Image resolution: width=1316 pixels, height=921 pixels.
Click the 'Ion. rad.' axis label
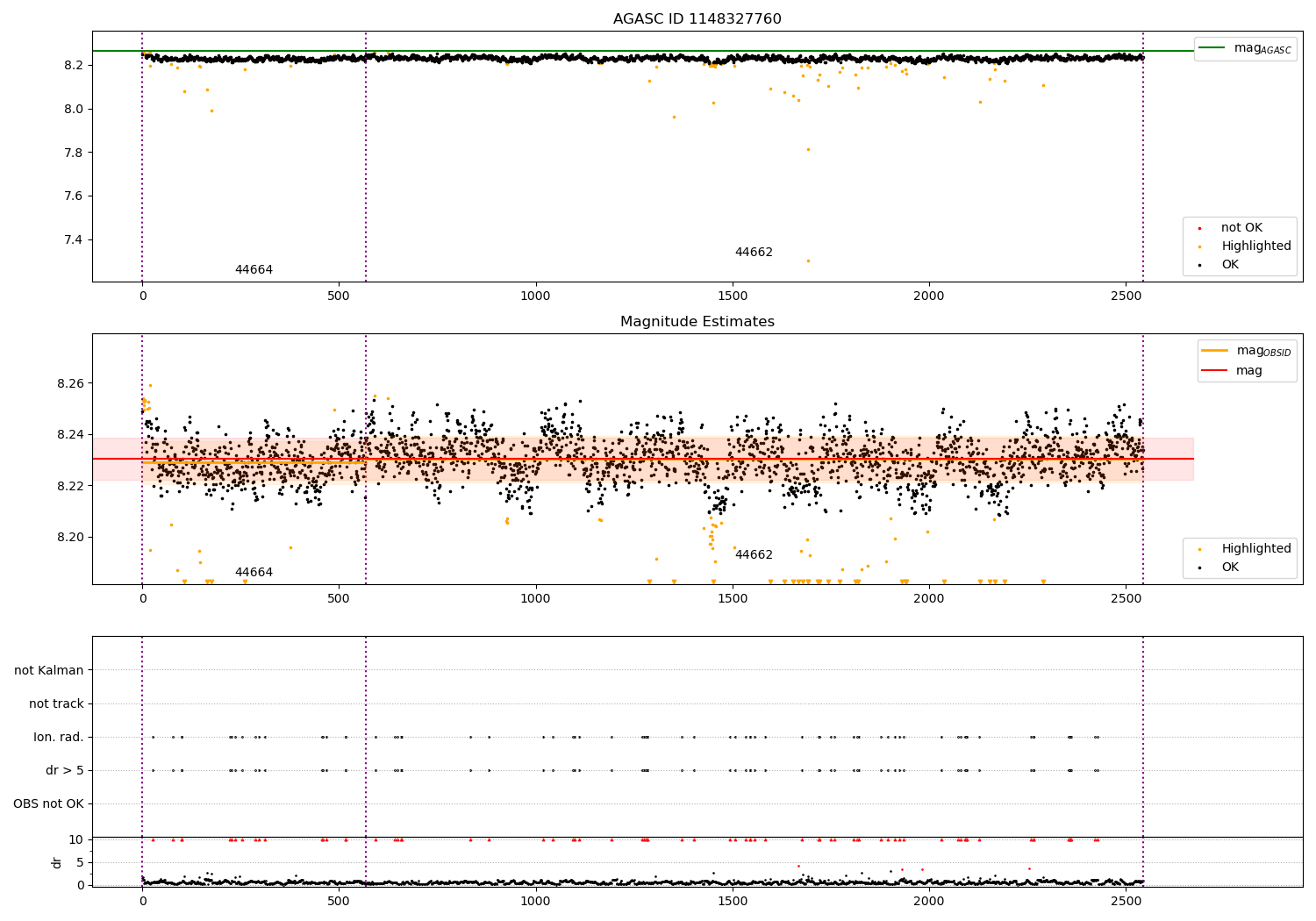pyautogui.click(x=59, y=737)
